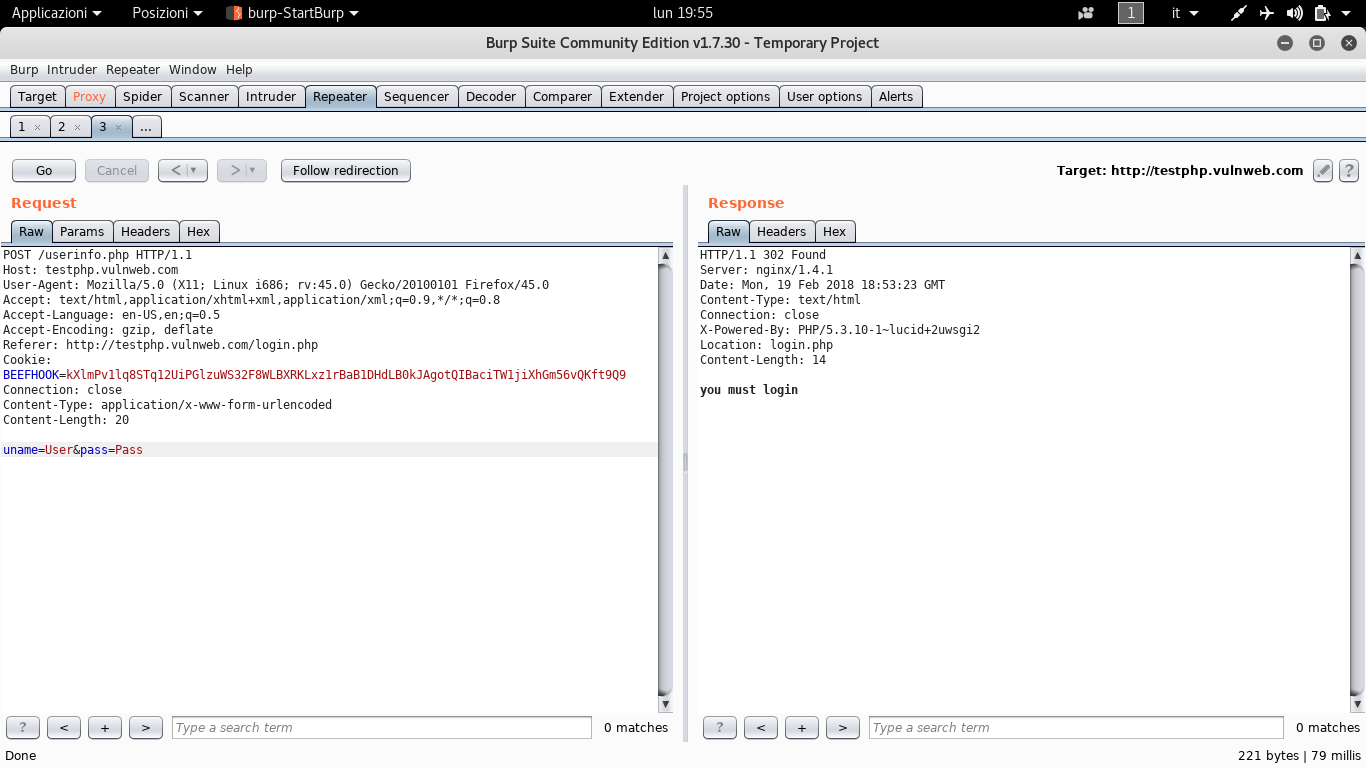Show request Hex view
Screen dimensions: 1366x768
199,231
